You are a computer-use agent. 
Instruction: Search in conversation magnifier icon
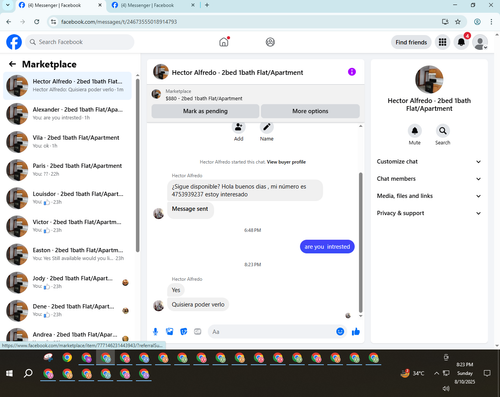pyautogui.click(x=443, y=131)
